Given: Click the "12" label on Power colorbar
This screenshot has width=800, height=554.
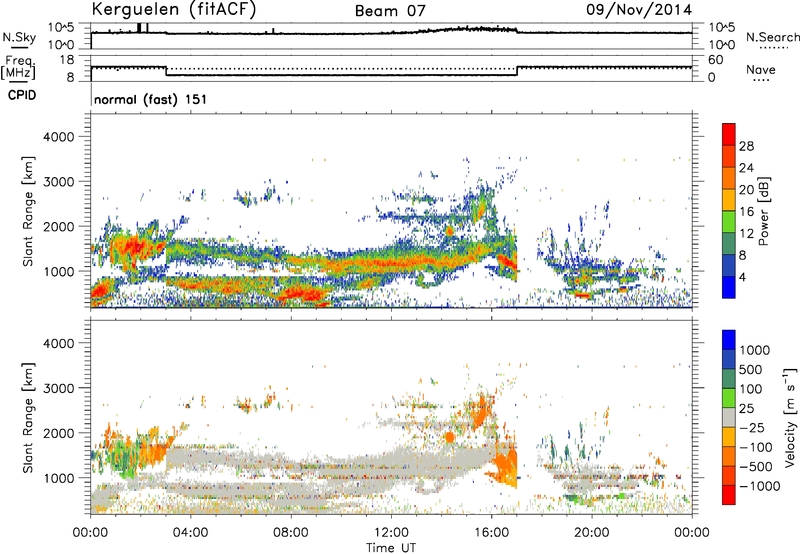Looking at the screenshot, I should [746, 234].
